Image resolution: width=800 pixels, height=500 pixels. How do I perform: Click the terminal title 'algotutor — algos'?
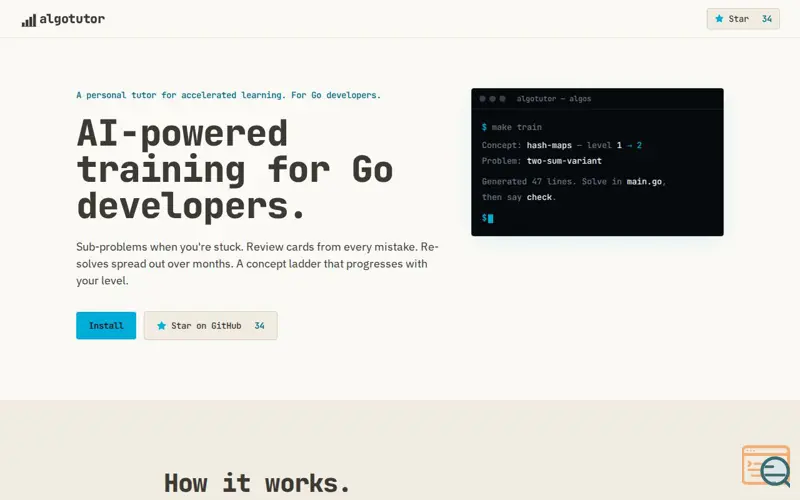pyautogui.click(x=554, y=98)
